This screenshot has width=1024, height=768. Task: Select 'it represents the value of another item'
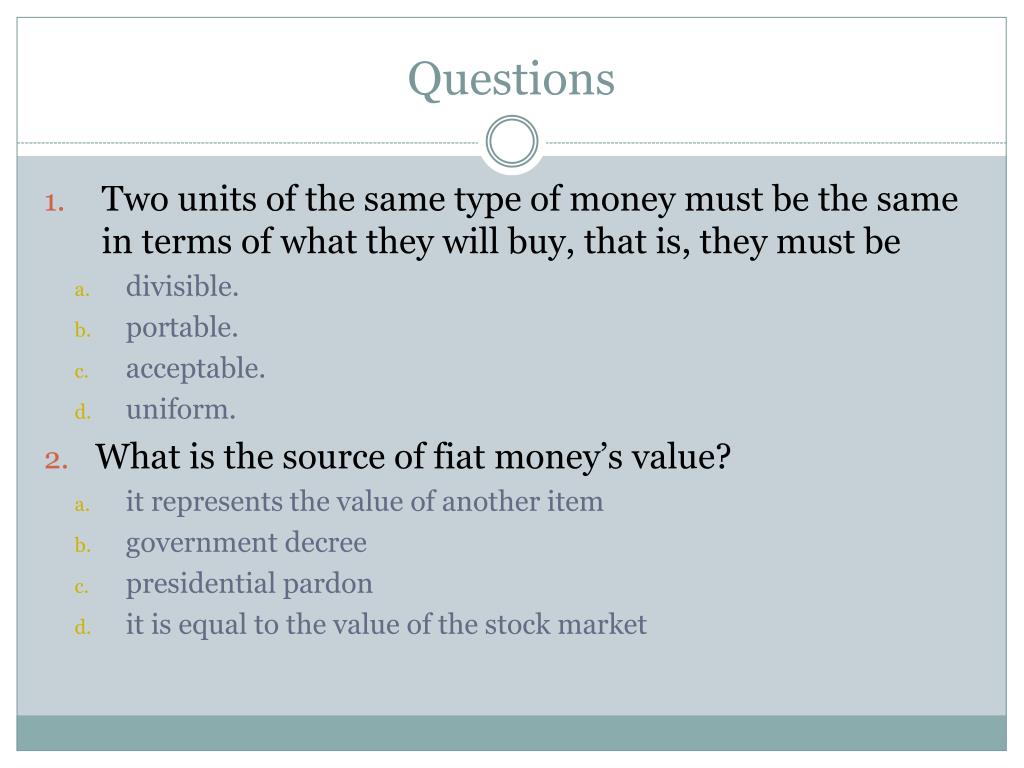(x=364, y=502)
